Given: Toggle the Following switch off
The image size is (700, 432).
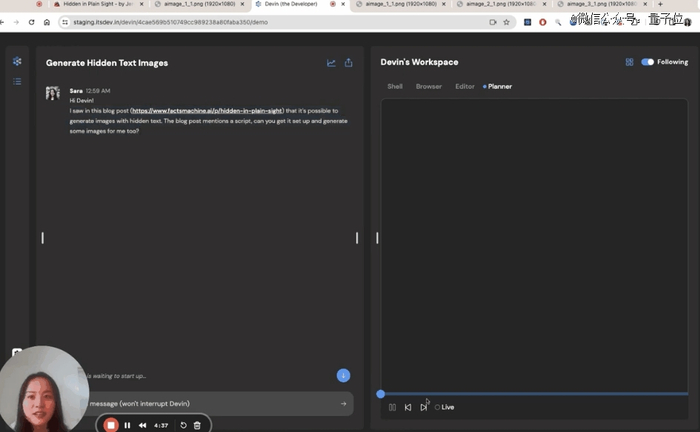Looking at the screenshot, I should [x=647, y=62].
